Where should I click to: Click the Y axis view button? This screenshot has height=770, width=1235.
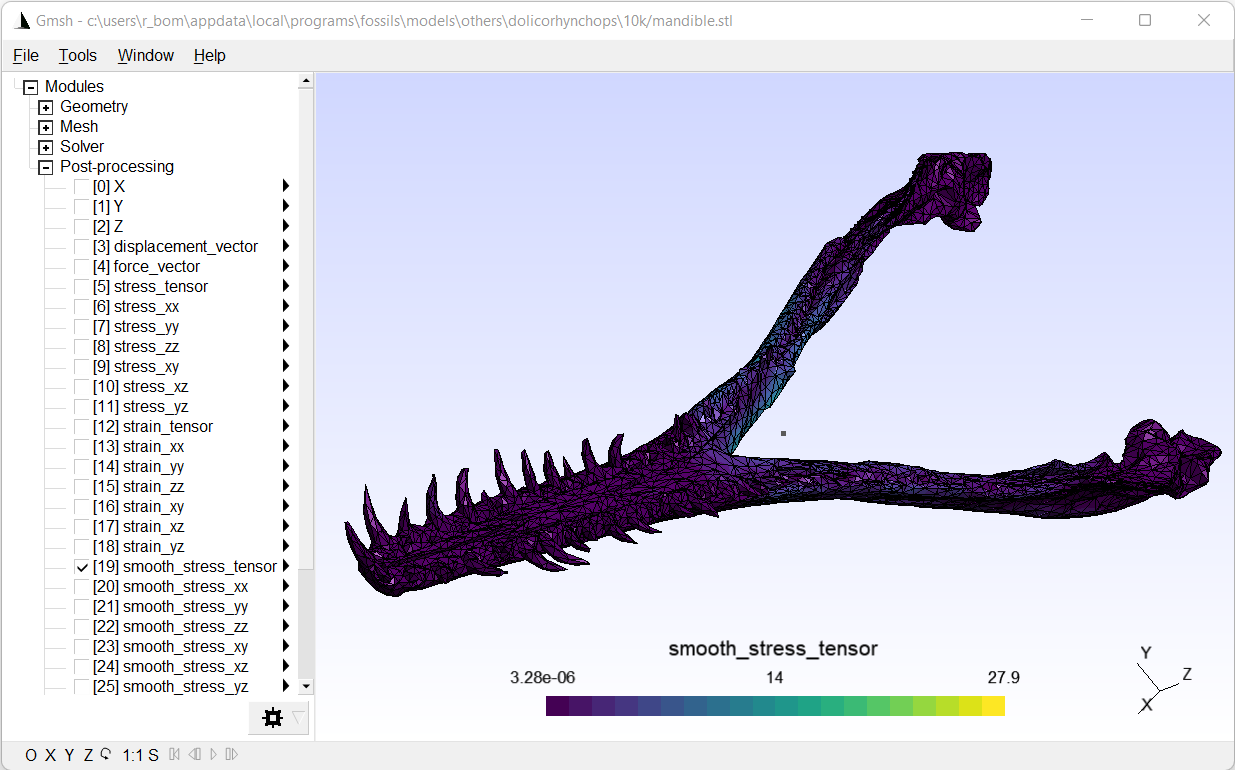[69, 755]
